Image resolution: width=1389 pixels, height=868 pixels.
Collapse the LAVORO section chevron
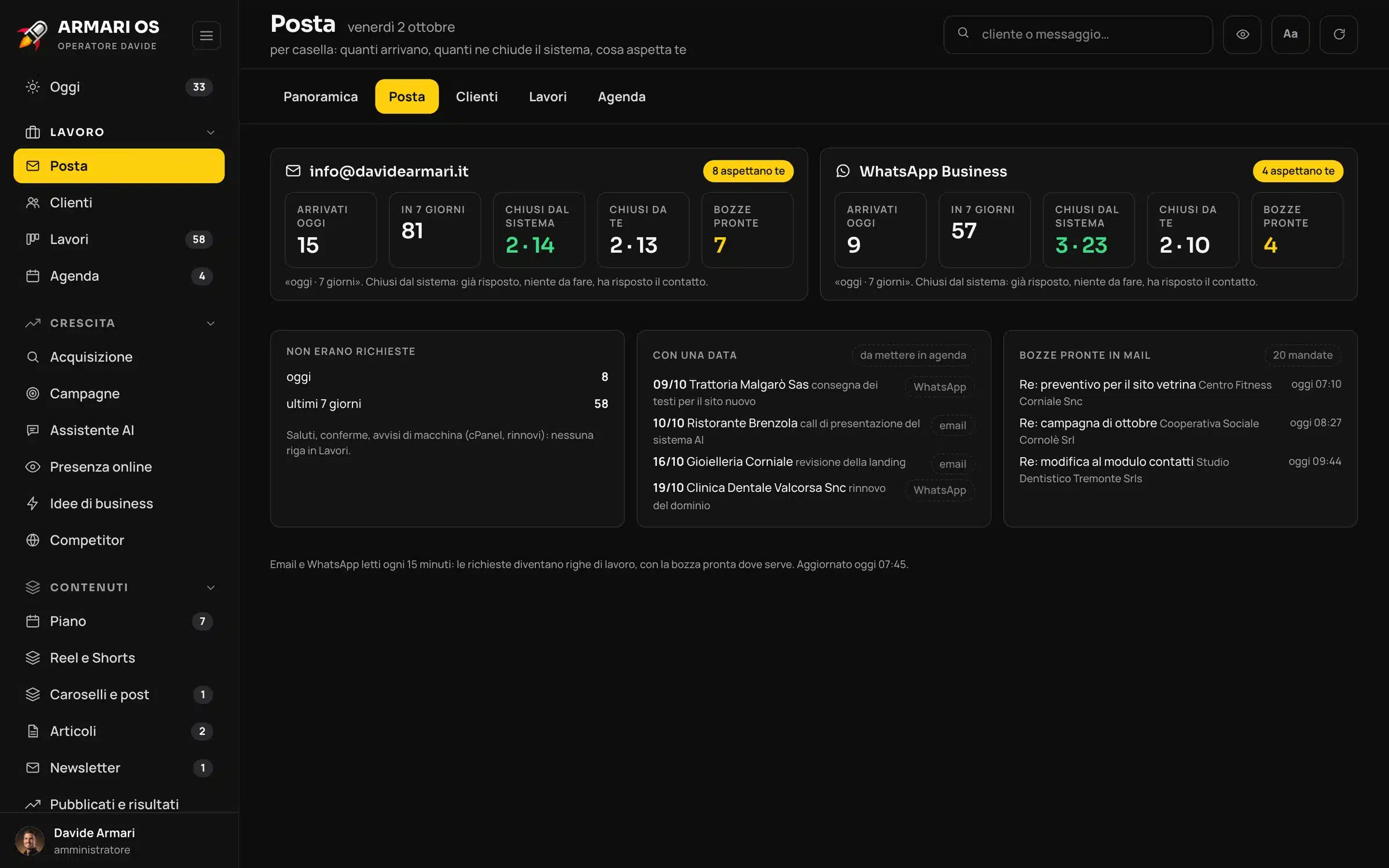211,133
